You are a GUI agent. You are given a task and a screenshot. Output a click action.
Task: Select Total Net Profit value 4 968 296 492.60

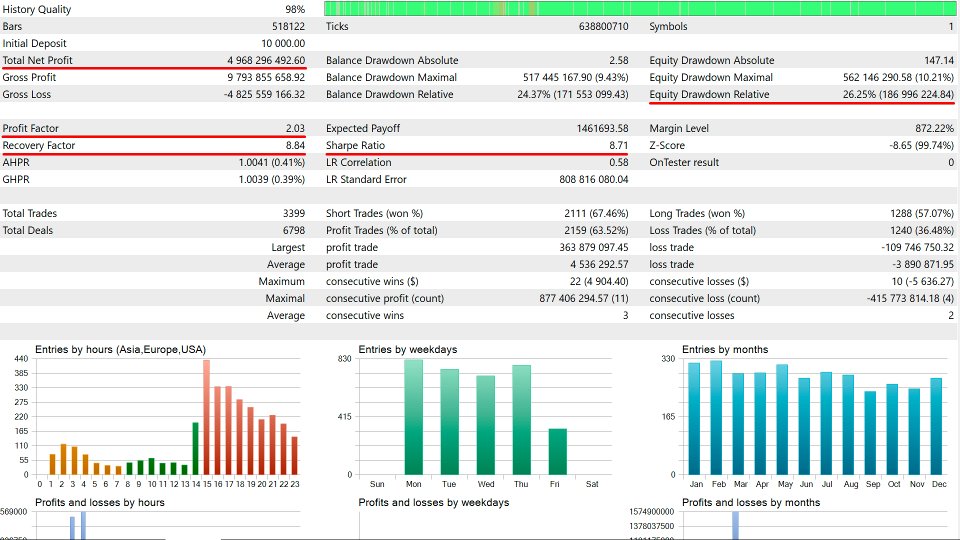point(266,60)
